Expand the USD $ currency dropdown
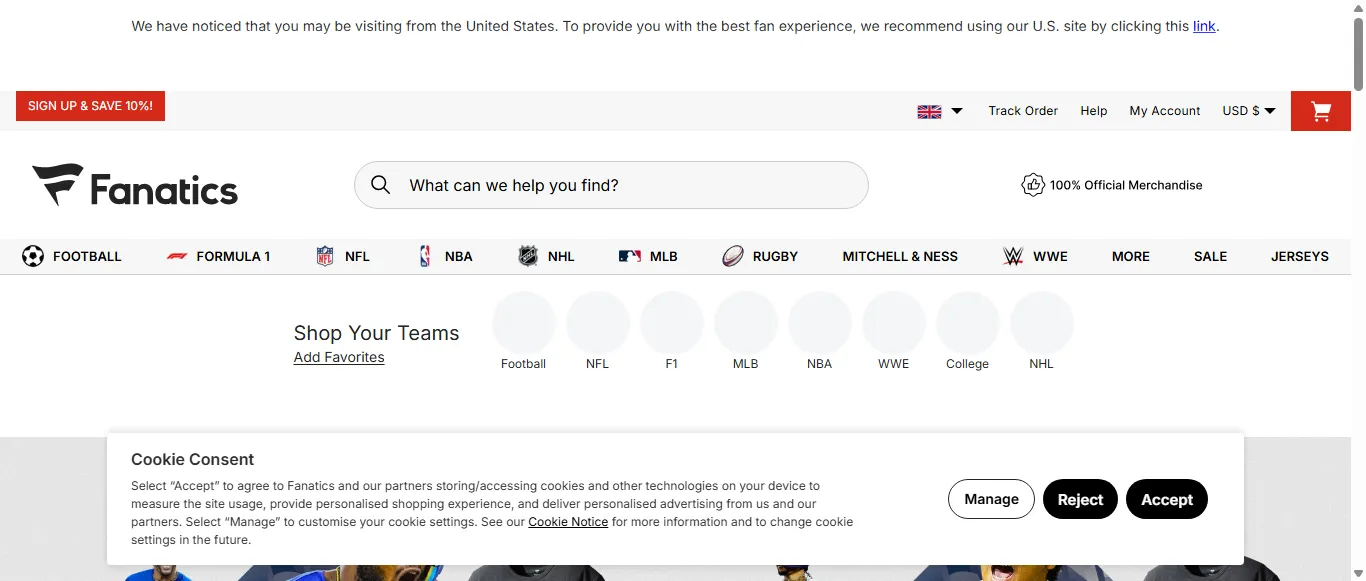This screenshot has height=581, width=1366. point(1249,111)
